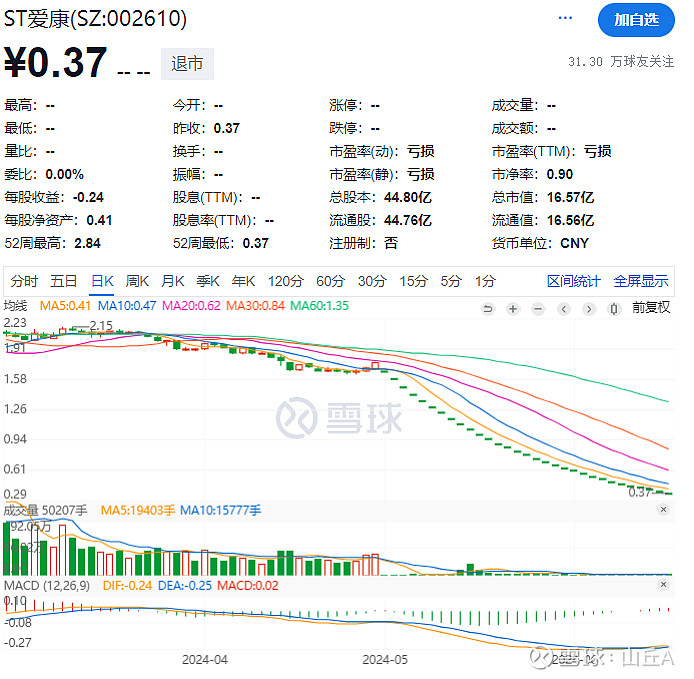This screenshot has width=694, height=679.
Task: Select the 季K tab
Action: pyautogui.click(x=208, y=281)
